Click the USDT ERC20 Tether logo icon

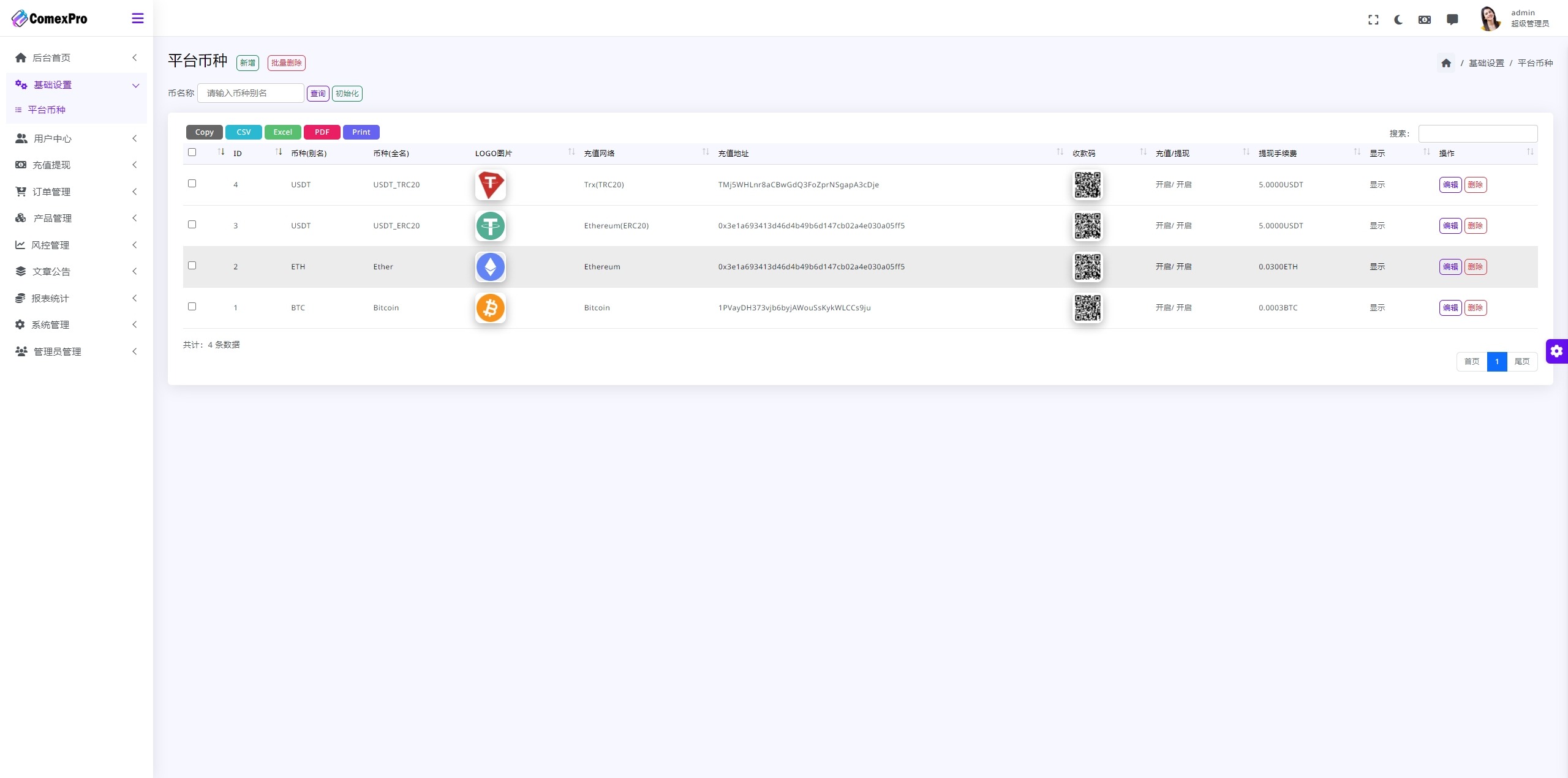point(489,225)
